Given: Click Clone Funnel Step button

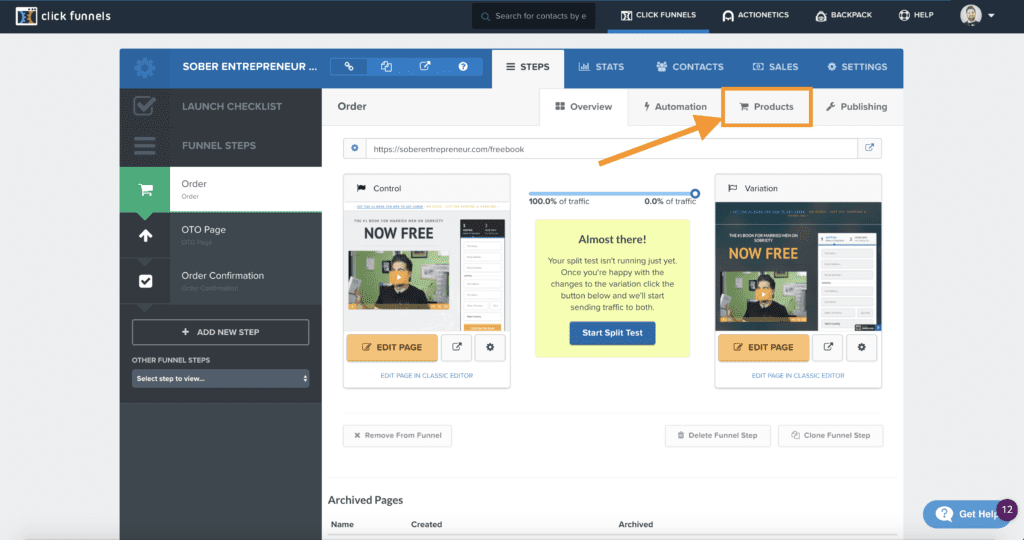Looking at the screenshot, I should point(831,436).
